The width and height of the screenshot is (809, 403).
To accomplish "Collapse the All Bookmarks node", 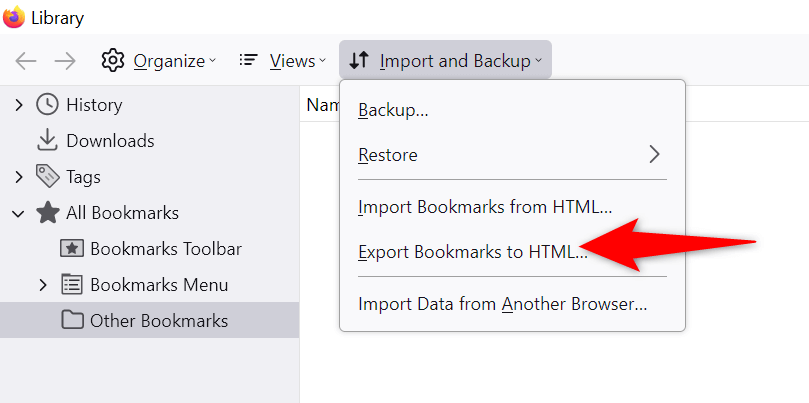I will click(18, 213).
